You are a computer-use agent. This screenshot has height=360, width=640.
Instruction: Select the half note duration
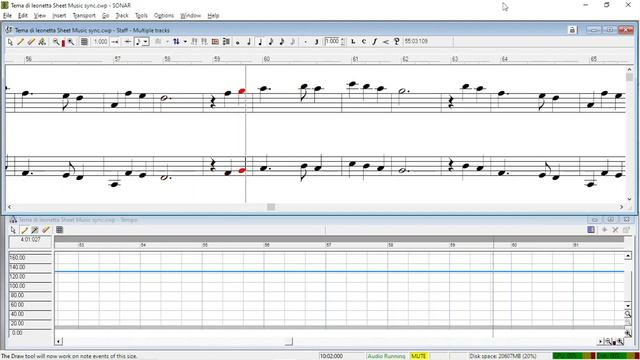249,42
